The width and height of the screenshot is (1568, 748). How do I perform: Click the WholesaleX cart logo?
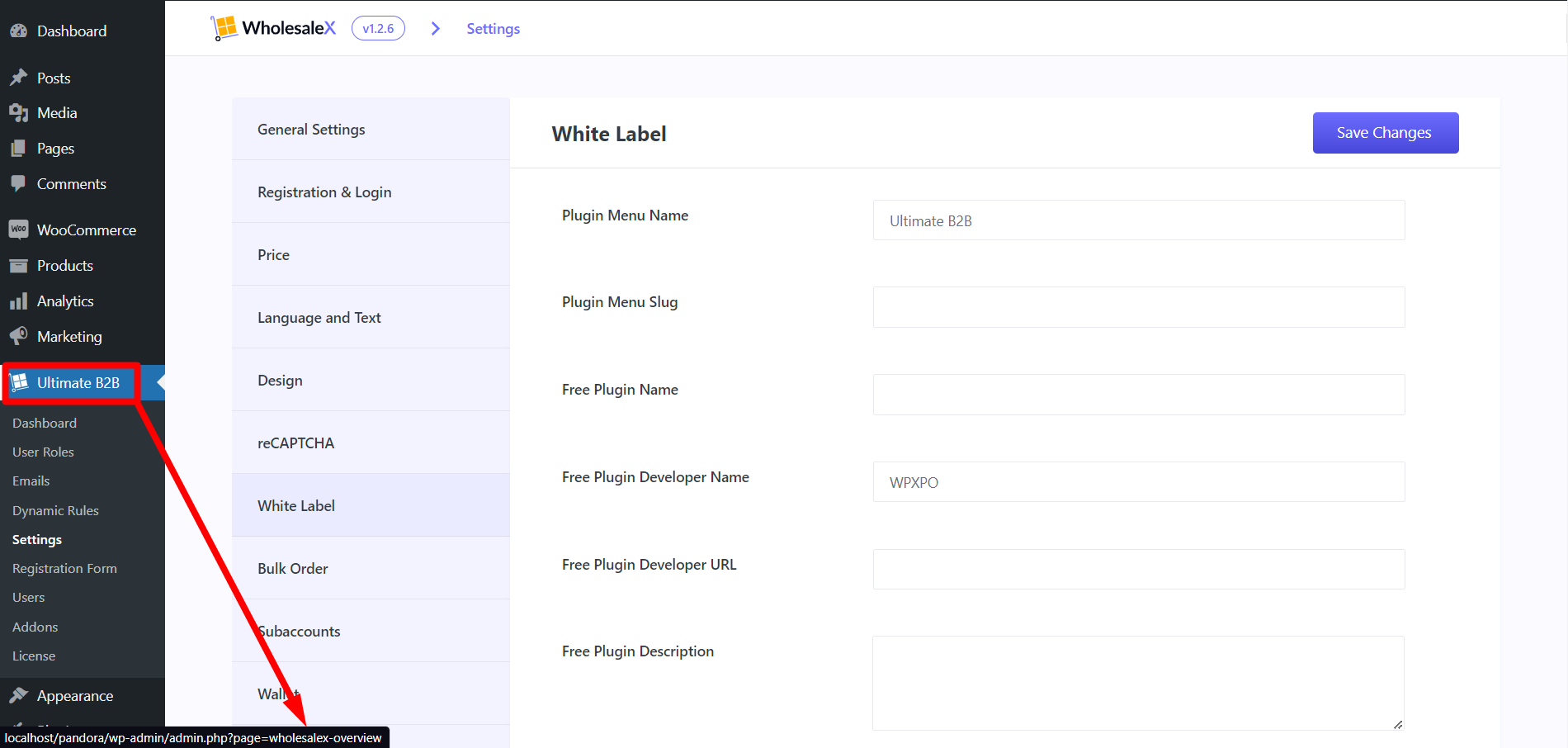pyautogui.click(x=224, y=28)
